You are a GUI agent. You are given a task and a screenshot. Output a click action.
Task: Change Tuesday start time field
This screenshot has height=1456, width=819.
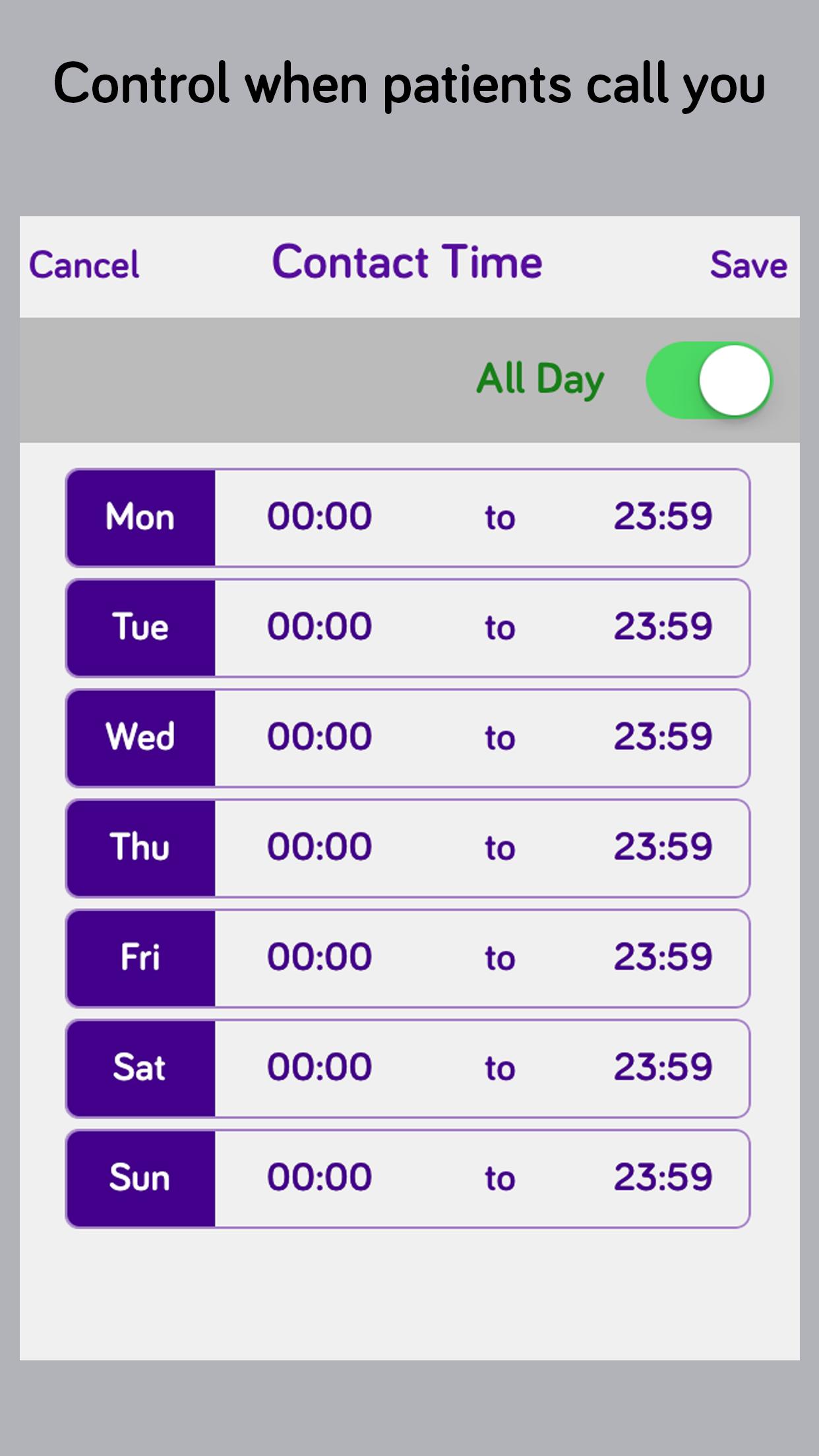click(x=320, y=627)
